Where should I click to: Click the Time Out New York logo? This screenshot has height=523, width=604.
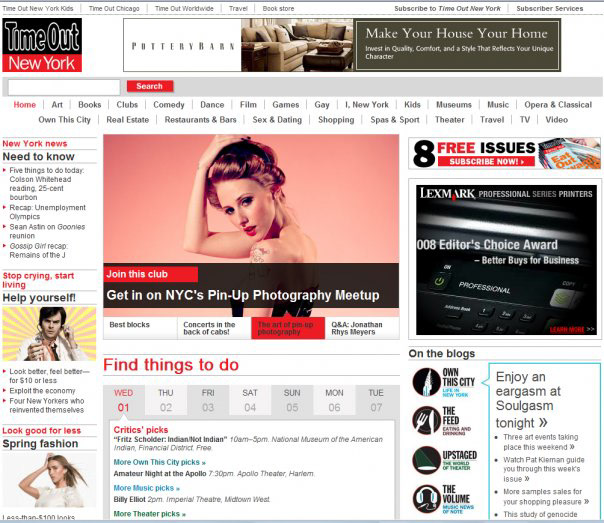click(42, 45)
